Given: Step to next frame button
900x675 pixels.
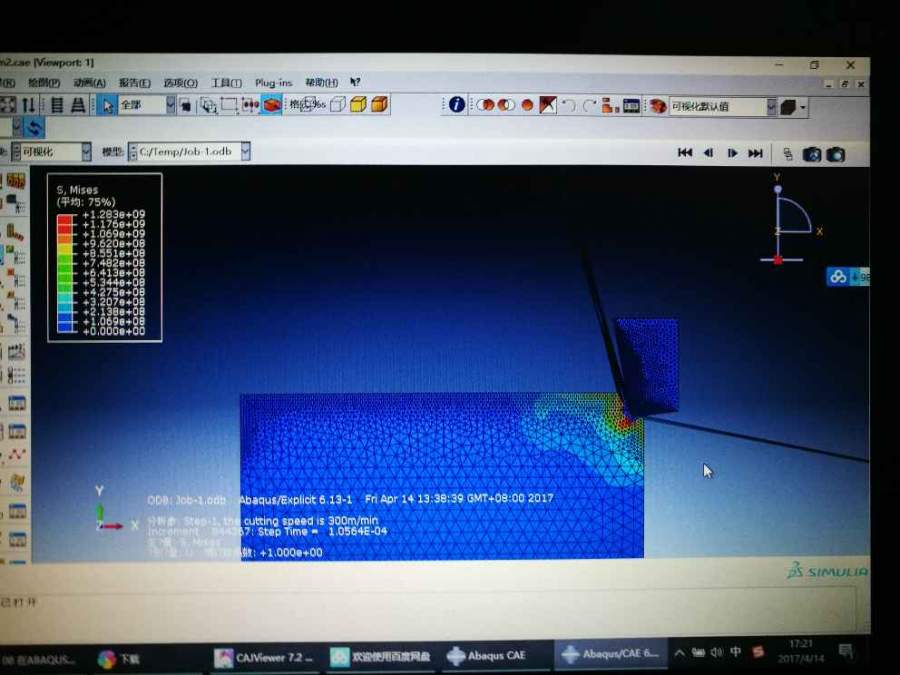Looking at the screenshot, I should tap(732, 153).
